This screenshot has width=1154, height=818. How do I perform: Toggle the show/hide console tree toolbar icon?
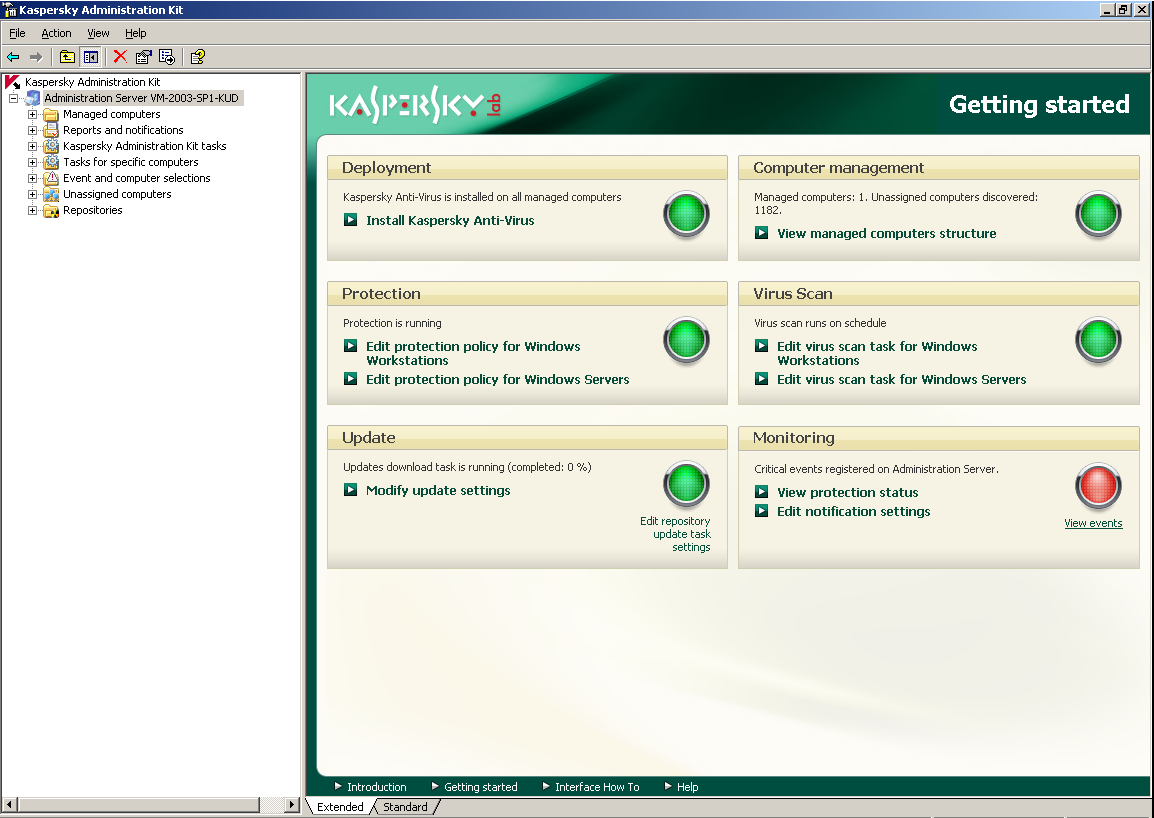coord(91,57)
